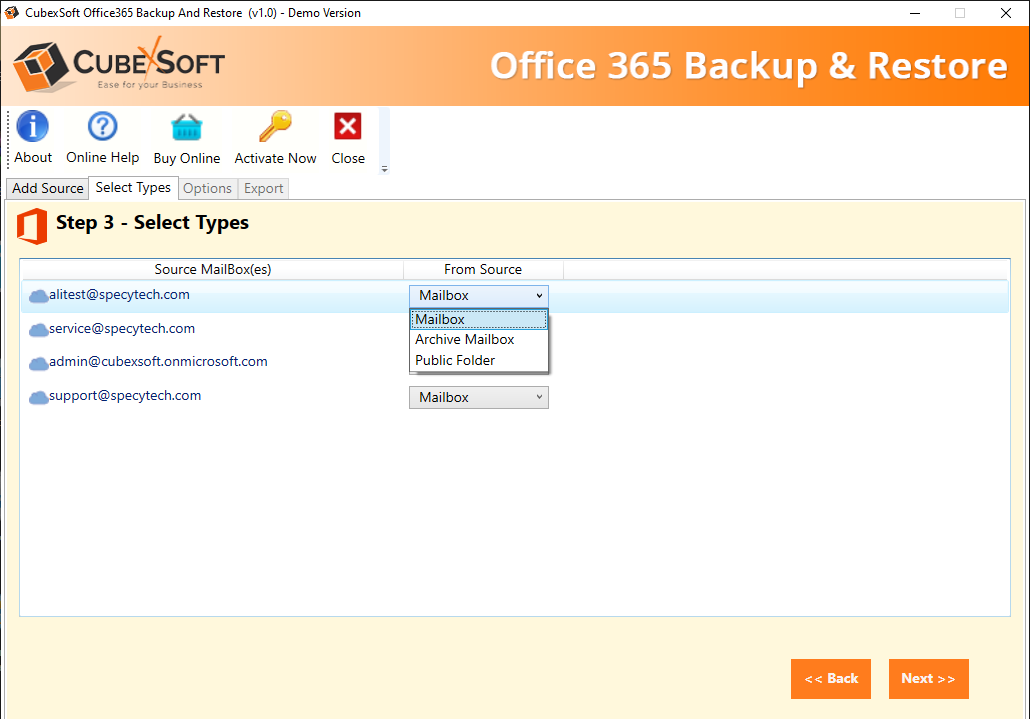The height and width of the screenshot is (719, 1030).
Task: Click the Buy Online basket icon
Action: (x=186, y=128)
